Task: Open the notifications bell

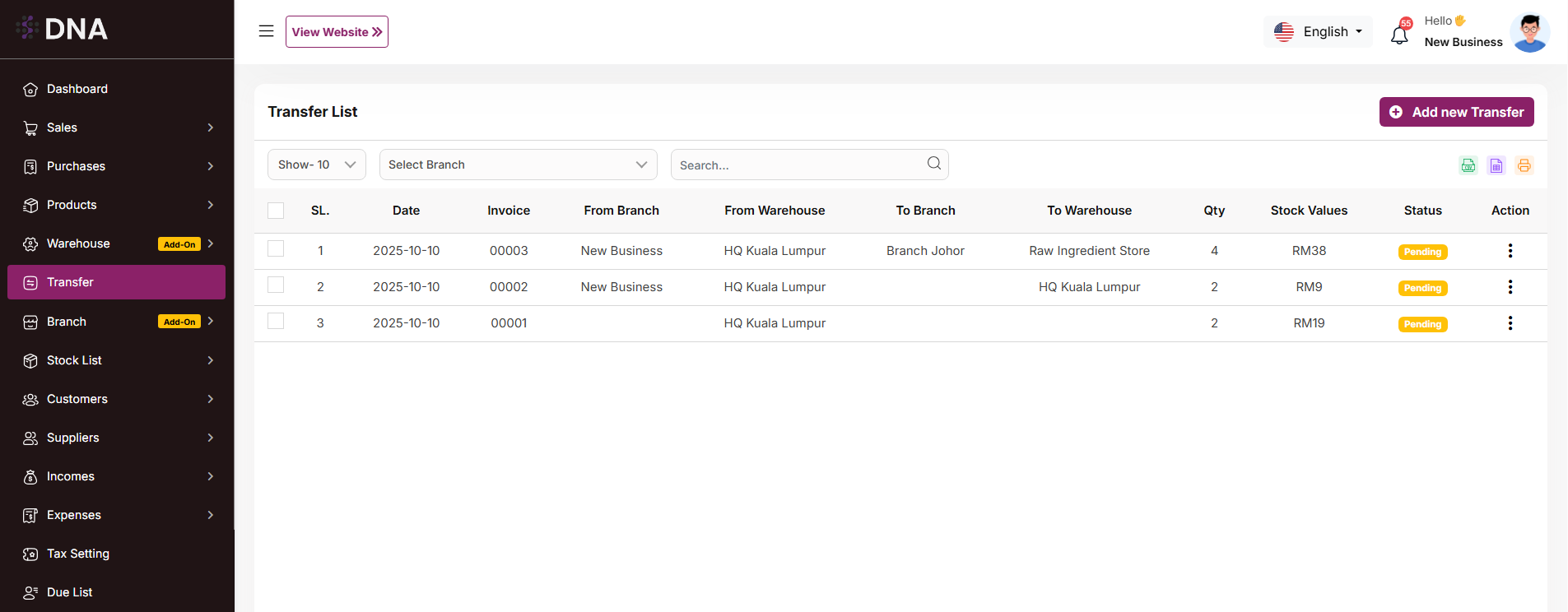Action: 1399,35
